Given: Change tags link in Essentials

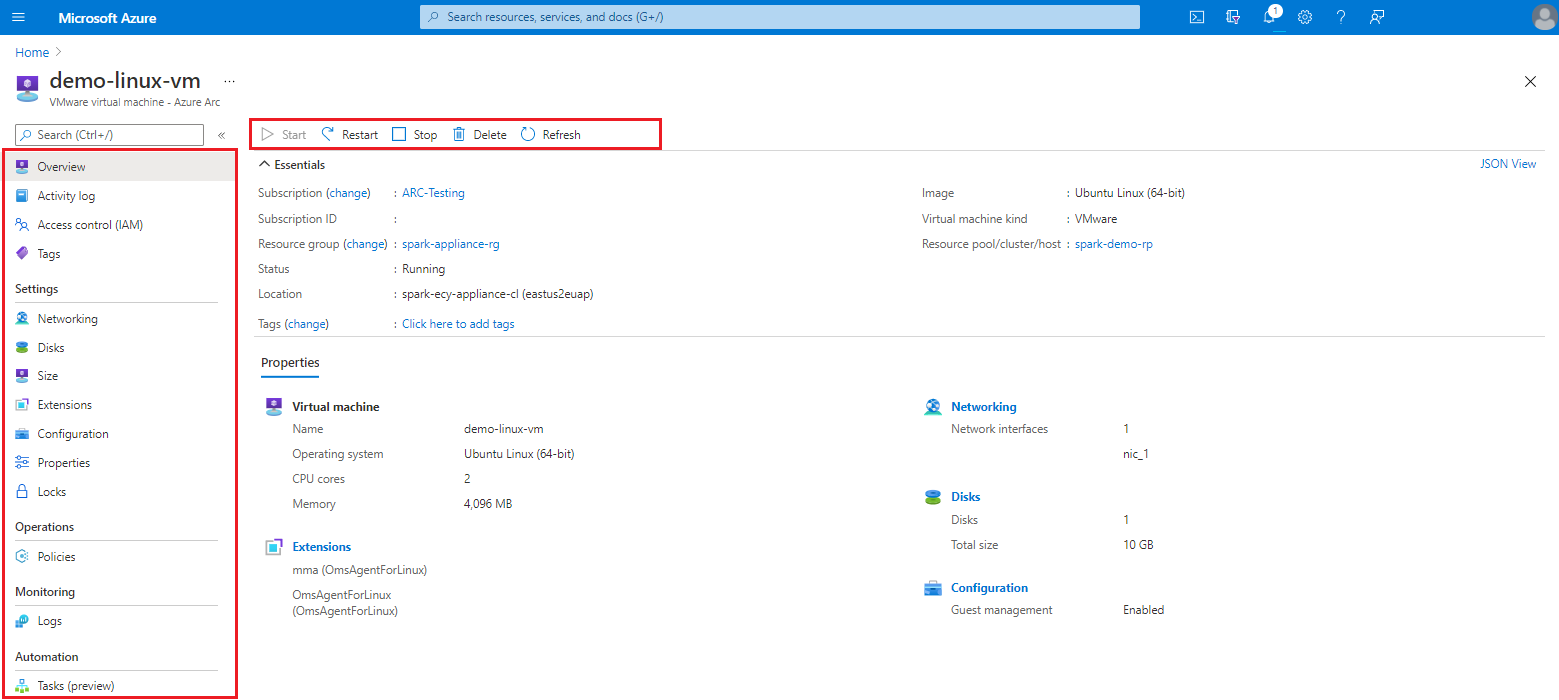Looking at the screenshot, I should [307, 324].
